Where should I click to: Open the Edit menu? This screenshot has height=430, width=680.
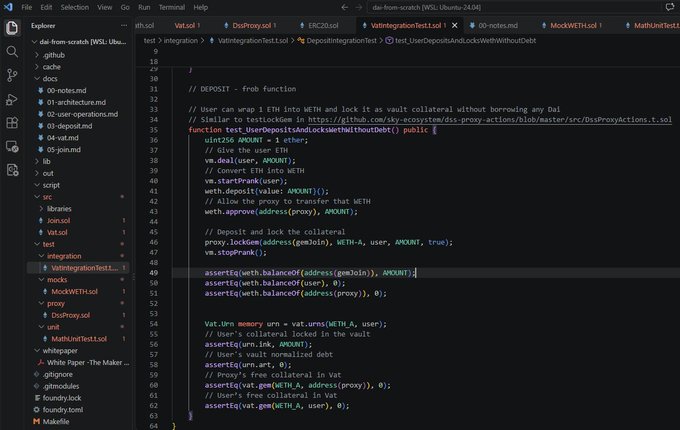46,7
